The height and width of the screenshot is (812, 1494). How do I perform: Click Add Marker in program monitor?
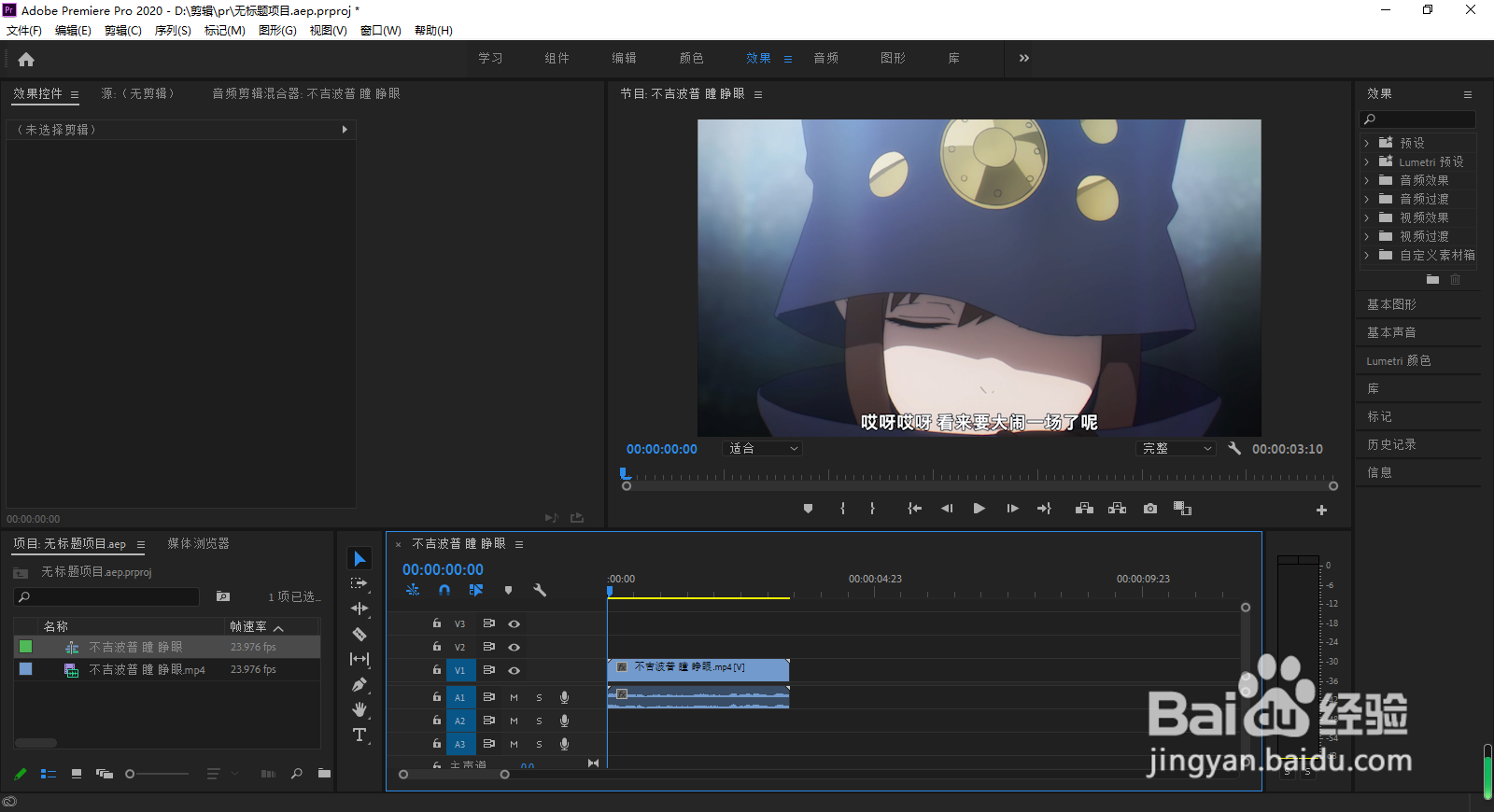[x=809, y=509]
